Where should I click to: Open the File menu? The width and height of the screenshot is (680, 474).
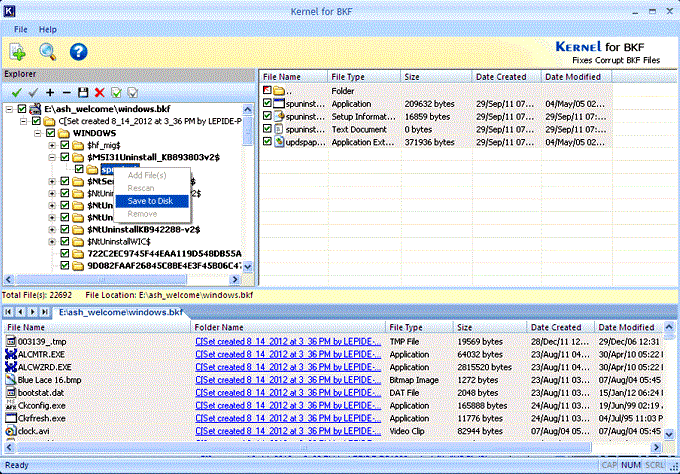click(x=20, y=29)
